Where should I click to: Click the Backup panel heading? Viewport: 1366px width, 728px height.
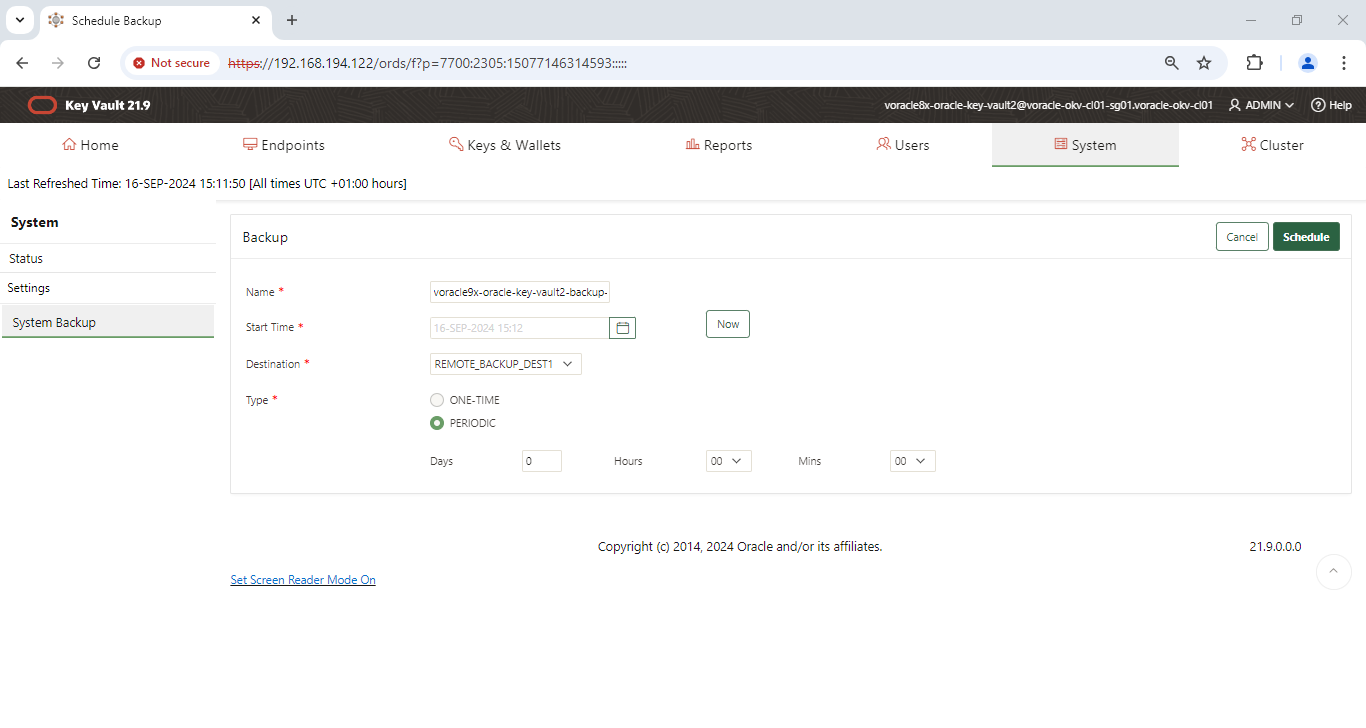(265, 238)
